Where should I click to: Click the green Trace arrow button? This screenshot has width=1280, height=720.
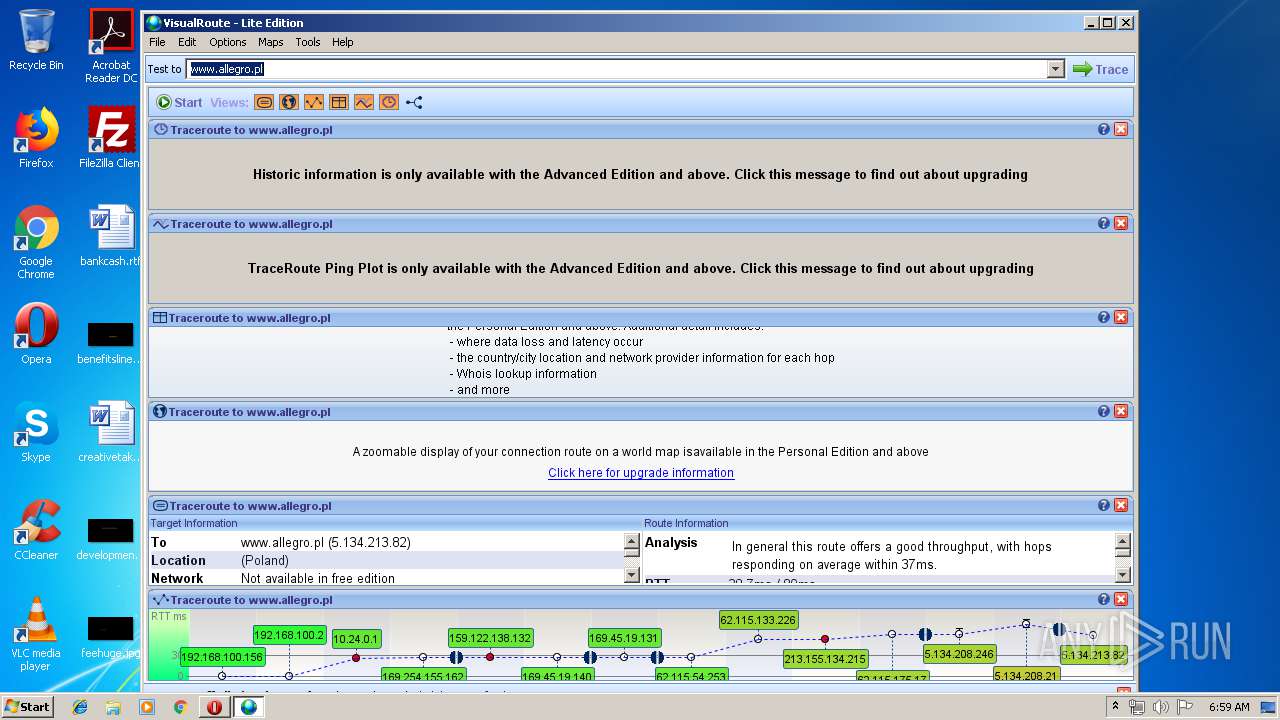pyautogui.click(x=1100, y=69)
